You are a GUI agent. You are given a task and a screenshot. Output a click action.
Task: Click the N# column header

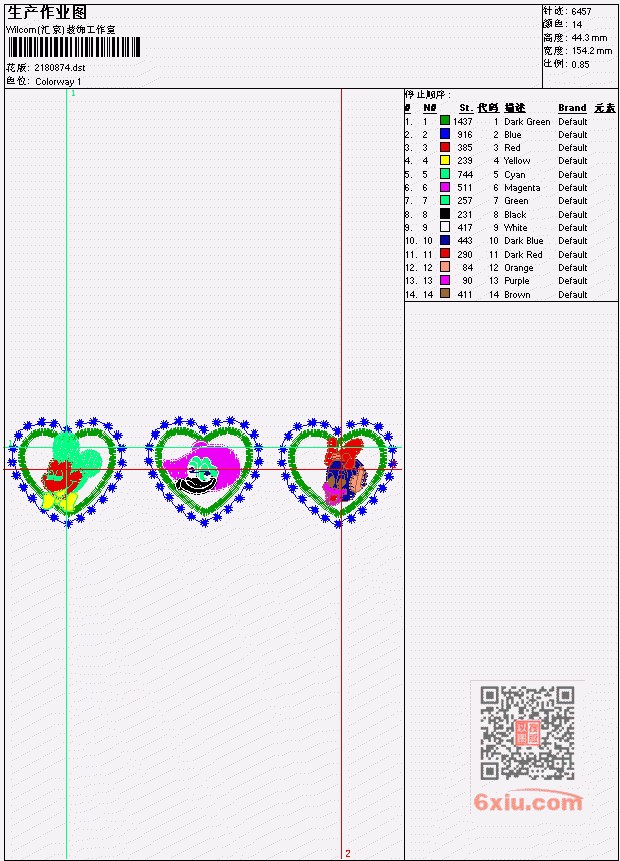coord(429,108)
